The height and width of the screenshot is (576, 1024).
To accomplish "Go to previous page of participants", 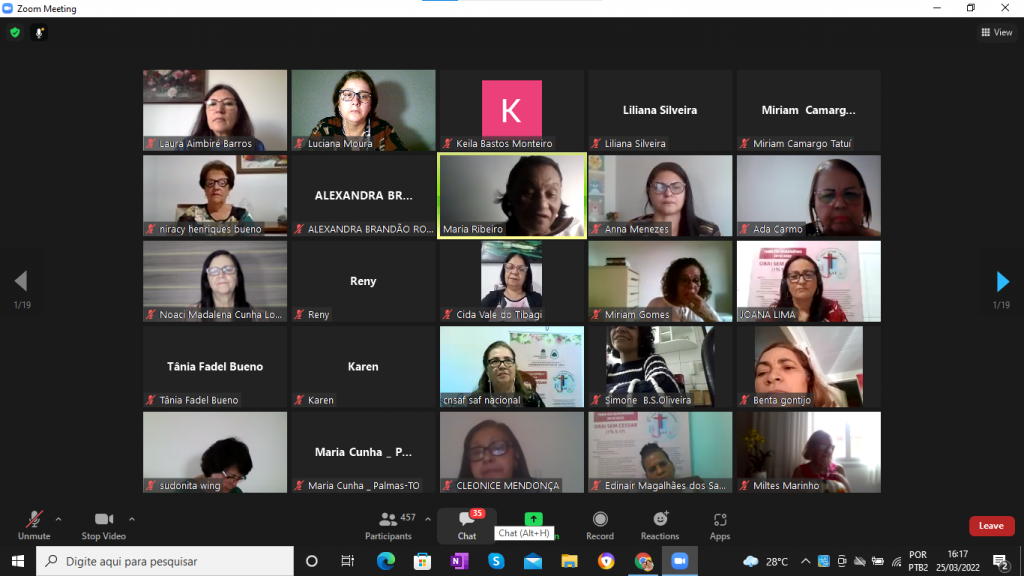I will click(x=20, y=282).
